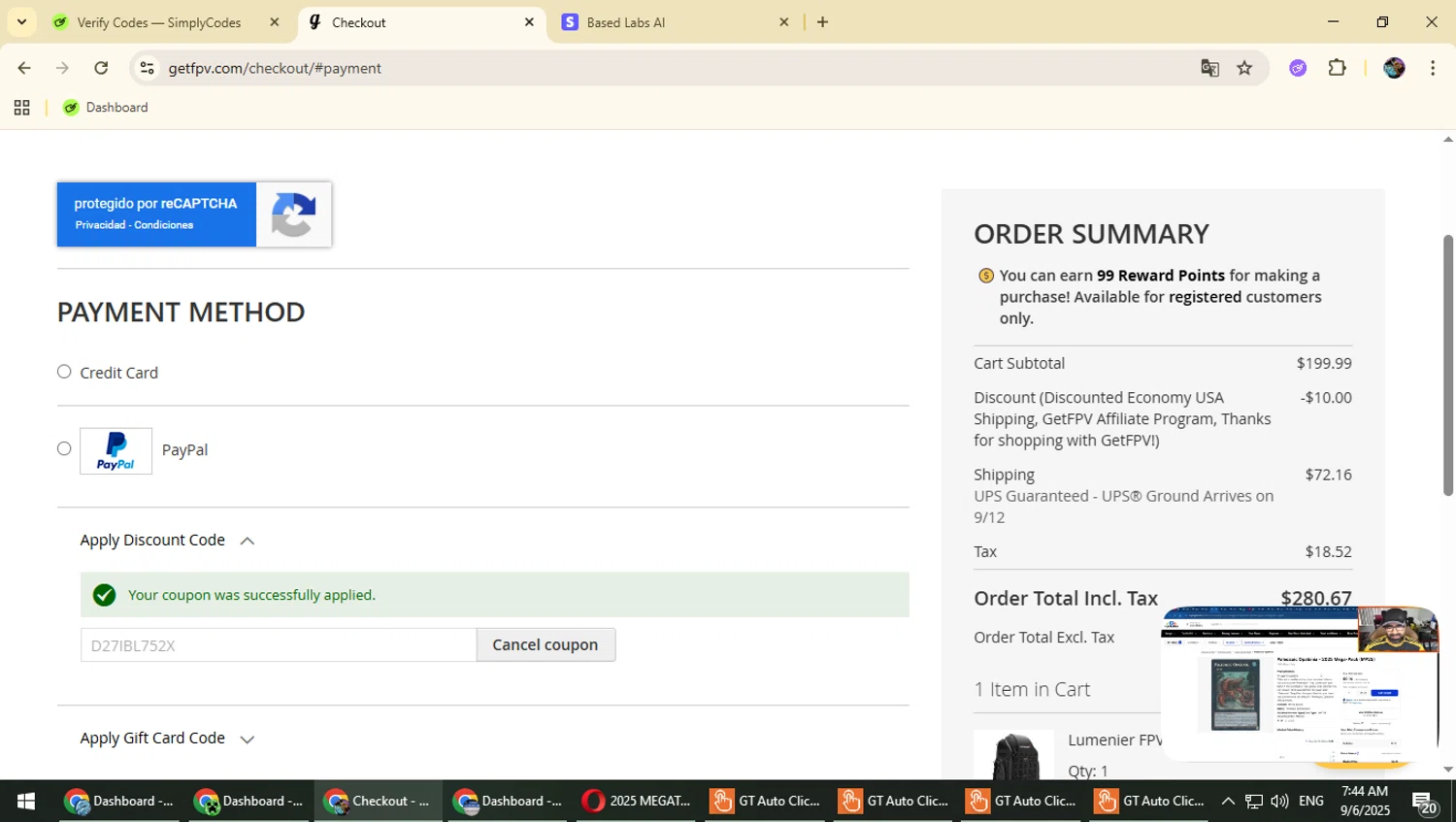Click the scrollbar up arrow
1456x822 pixels.
point(1448,140)
